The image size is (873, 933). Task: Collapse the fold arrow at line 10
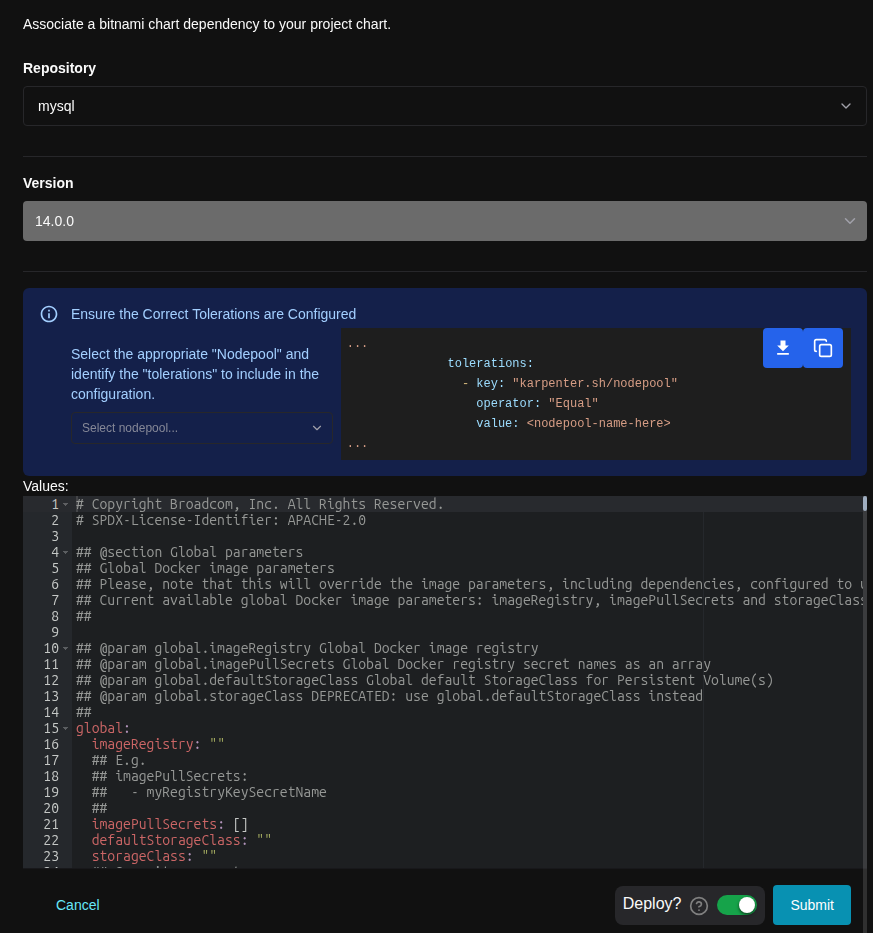coord(65,649)
